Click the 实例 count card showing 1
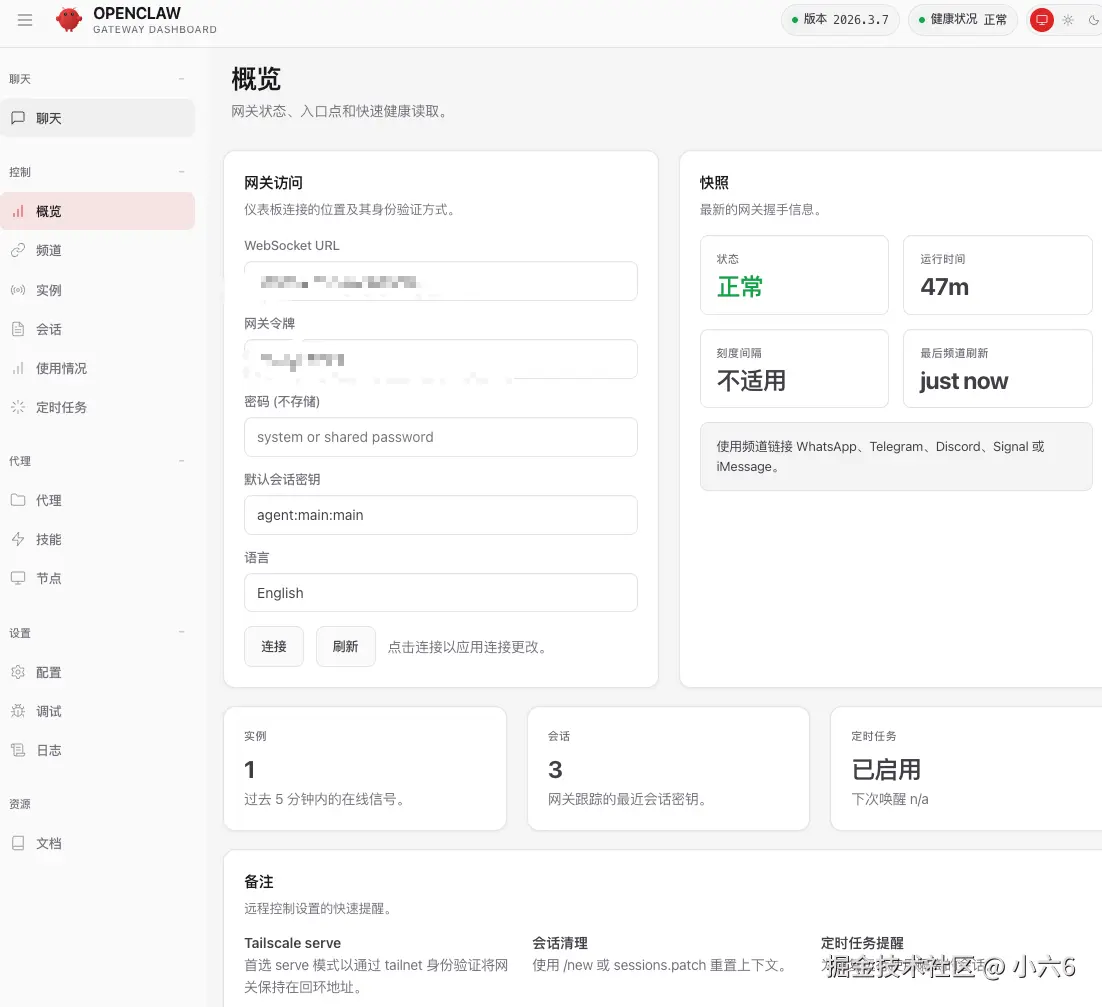This screenshot has width=1102, height=1007. coord(365,769)
